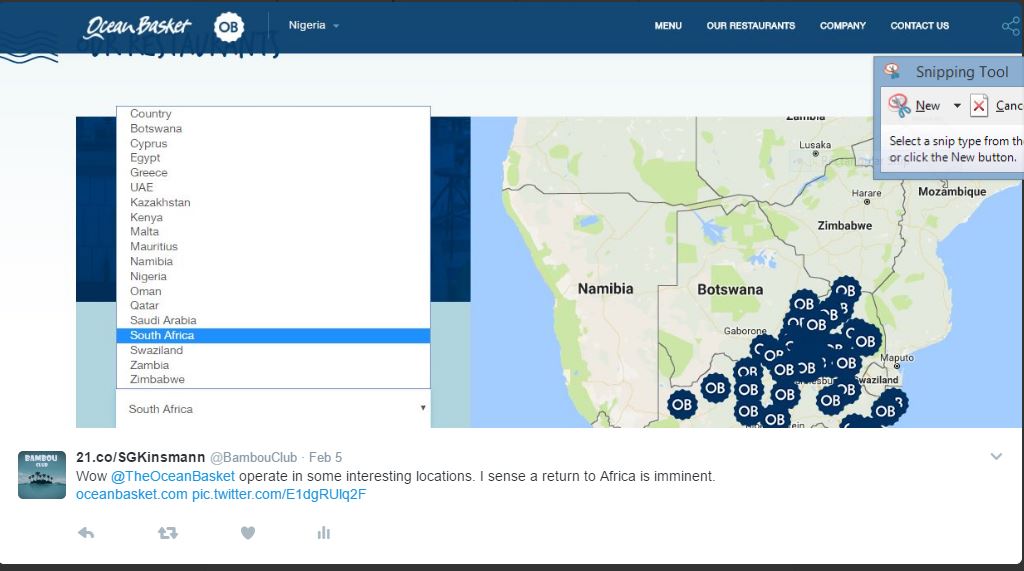Toggle the South Africa select box arrow
The width and height of the screenshot is (1024, 571).
pos(423,408)
